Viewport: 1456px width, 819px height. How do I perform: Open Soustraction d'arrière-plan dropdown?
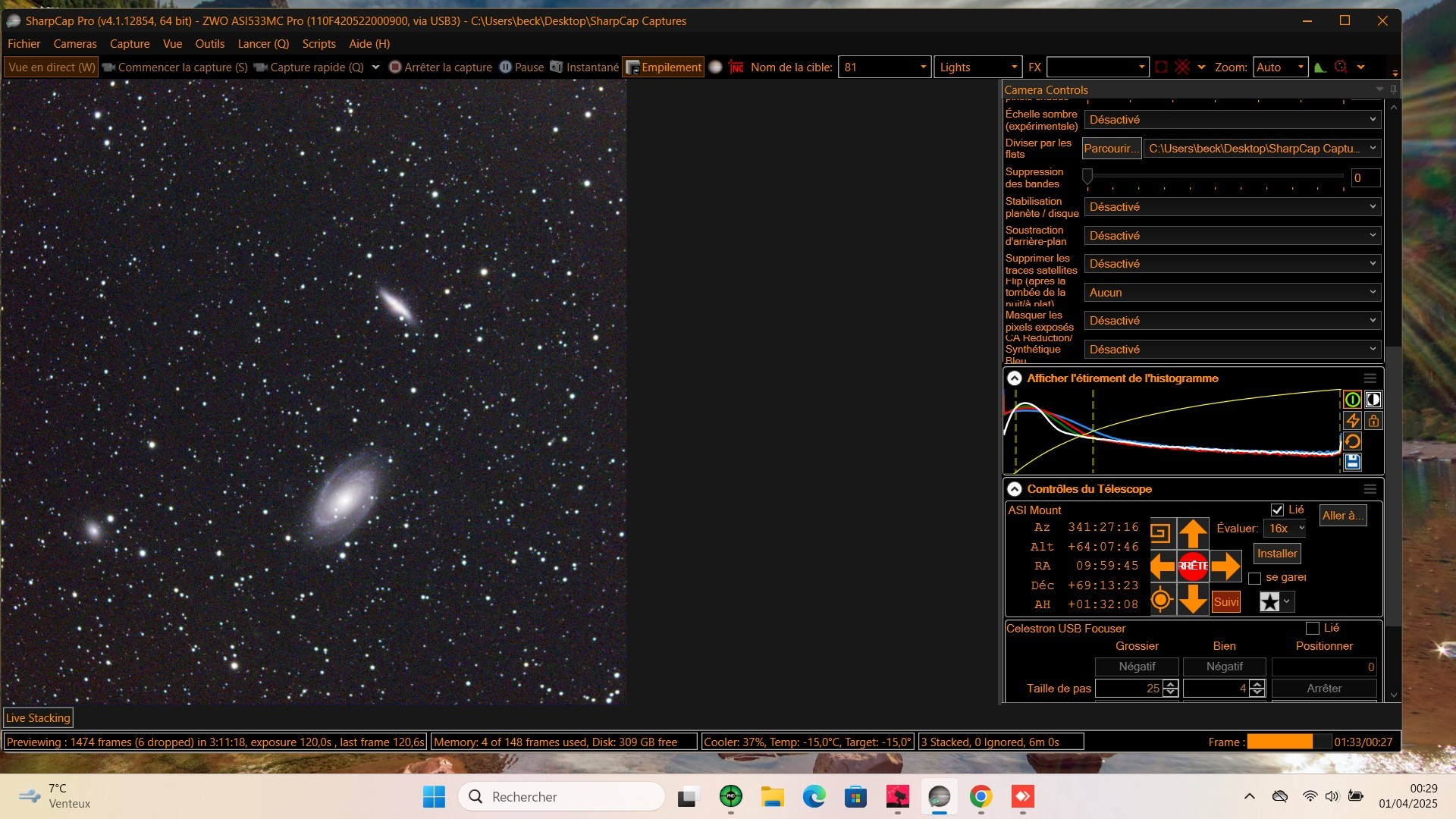point(1232,236)
